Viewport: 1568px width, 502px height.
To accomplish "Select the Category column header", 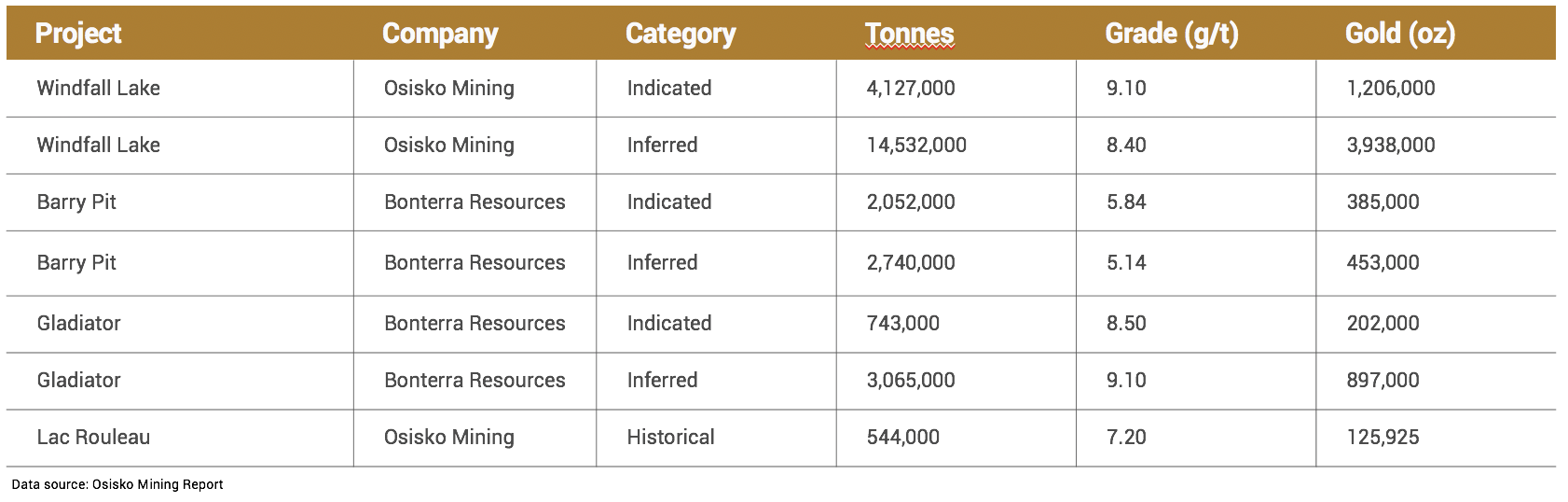I will pyautogui.click(x=681, y=34).
